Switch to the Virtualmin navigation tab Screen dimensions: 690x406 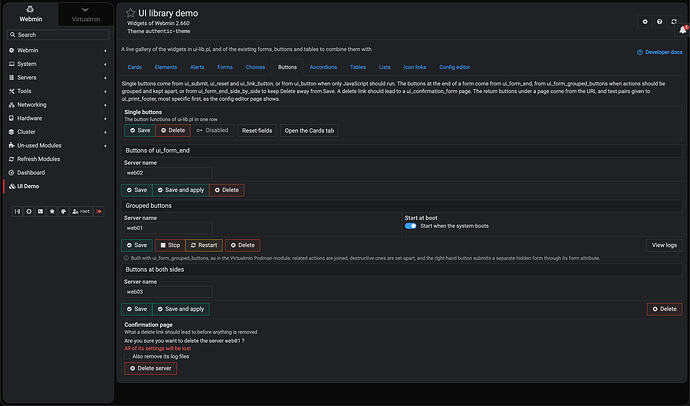(86, 15)
